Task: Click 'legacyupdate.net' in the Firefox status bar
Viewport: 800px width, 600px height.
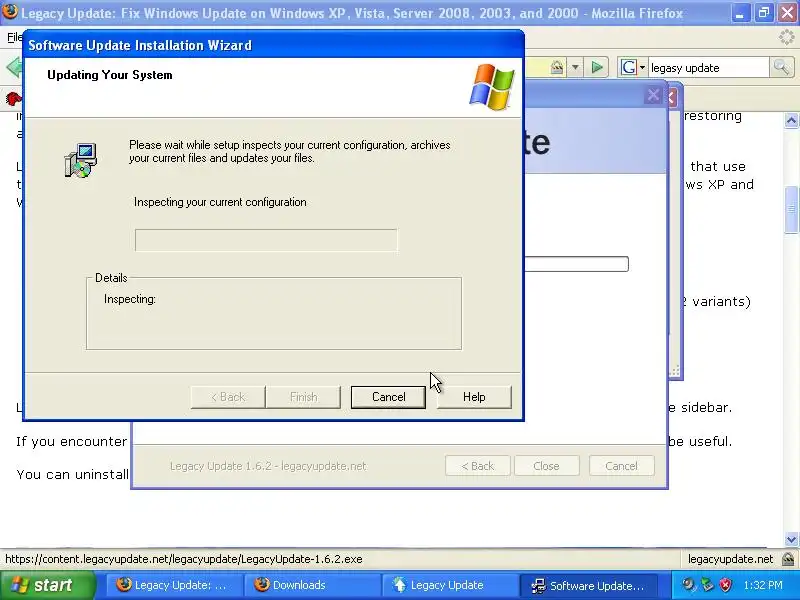Action: (x=730, y=559)
